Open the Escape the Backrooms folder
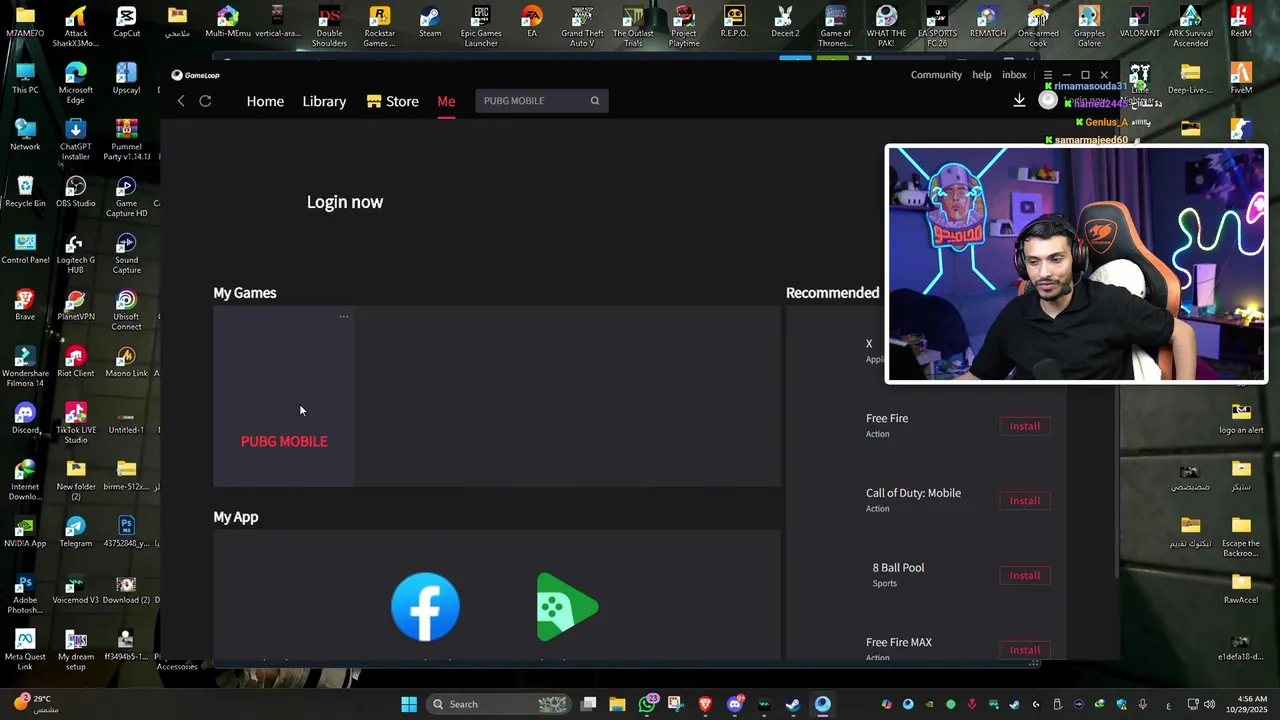The image size is (1280, 720). pyautogui.click(x=1241, y=538)
